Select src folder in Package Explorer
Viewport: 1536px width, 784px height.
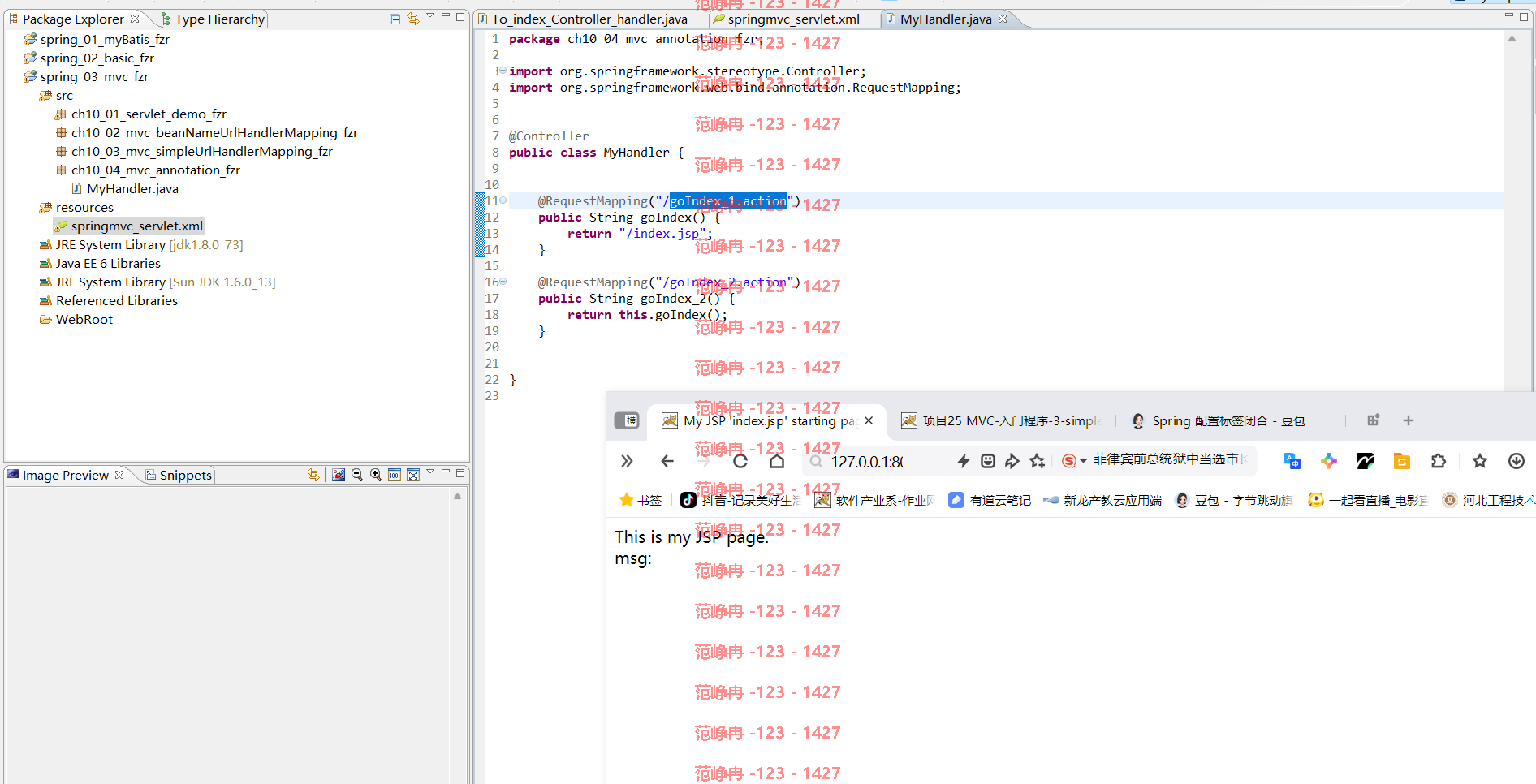click(64, 95)
